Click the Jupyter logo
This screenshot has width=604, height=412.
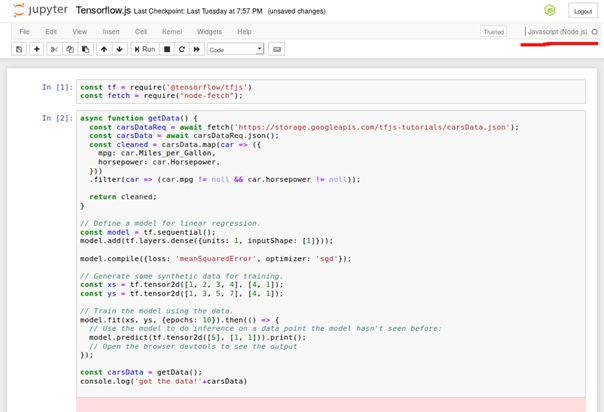(40, 10)
